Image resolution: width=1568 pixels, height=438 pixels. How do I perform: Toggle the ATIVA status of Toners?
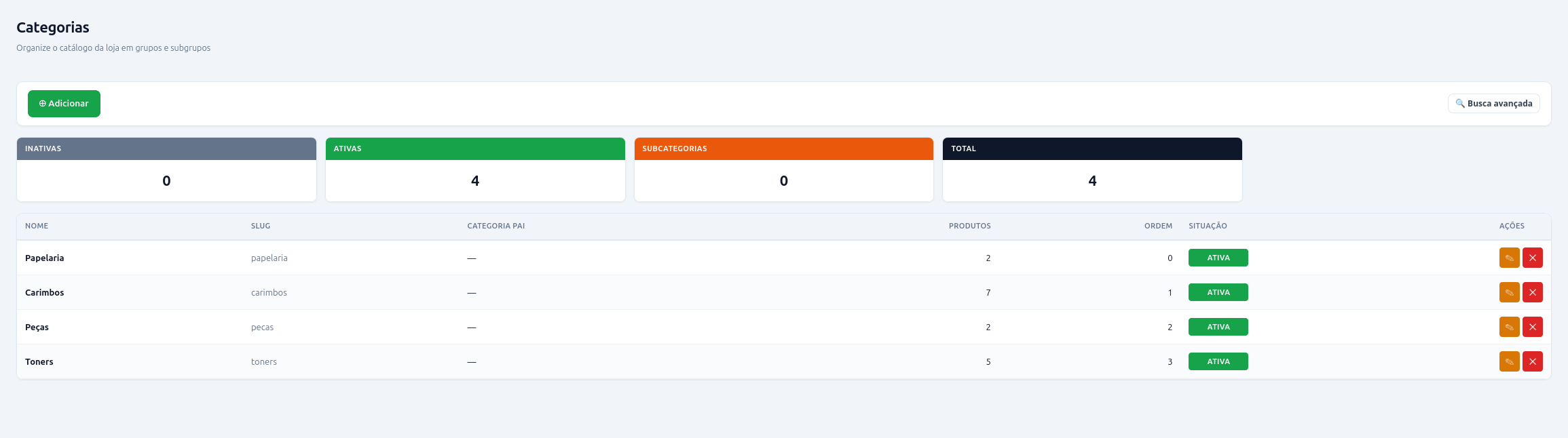tap(1218, 361)
